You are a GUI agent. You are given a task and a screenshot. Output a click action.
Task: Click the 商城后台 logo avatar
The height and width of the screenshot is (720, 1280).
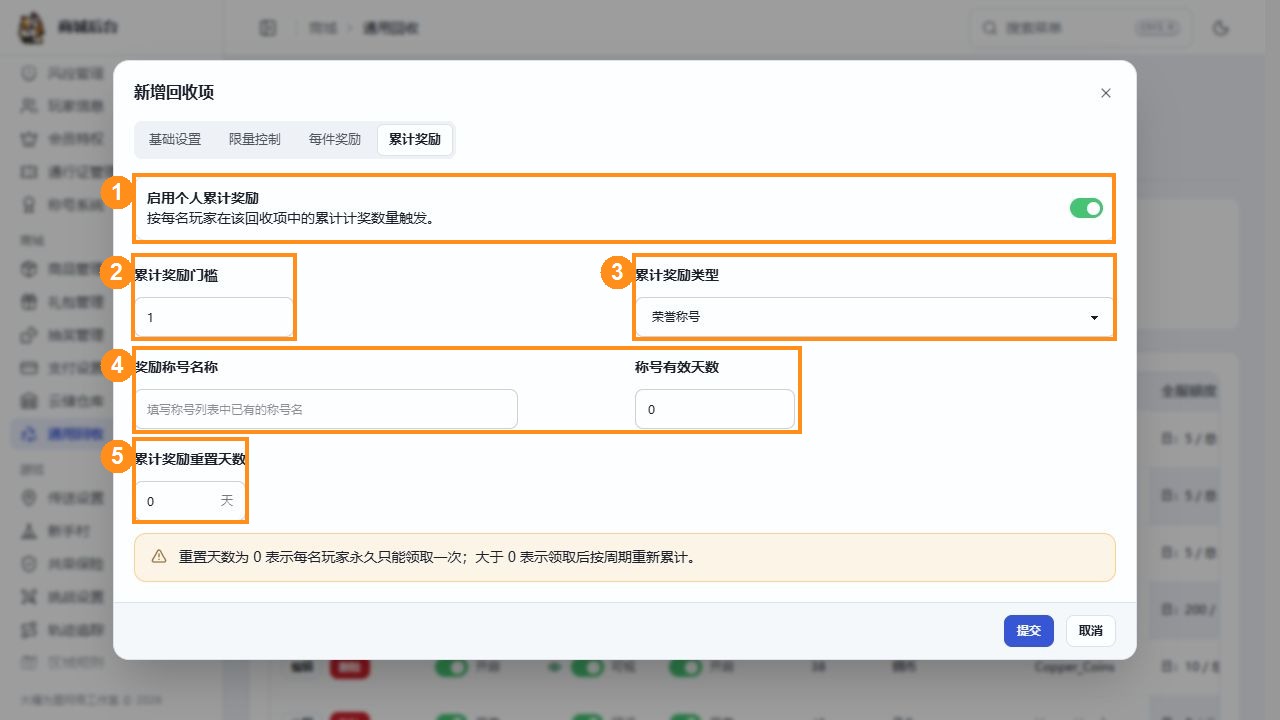tap(33, 27)
